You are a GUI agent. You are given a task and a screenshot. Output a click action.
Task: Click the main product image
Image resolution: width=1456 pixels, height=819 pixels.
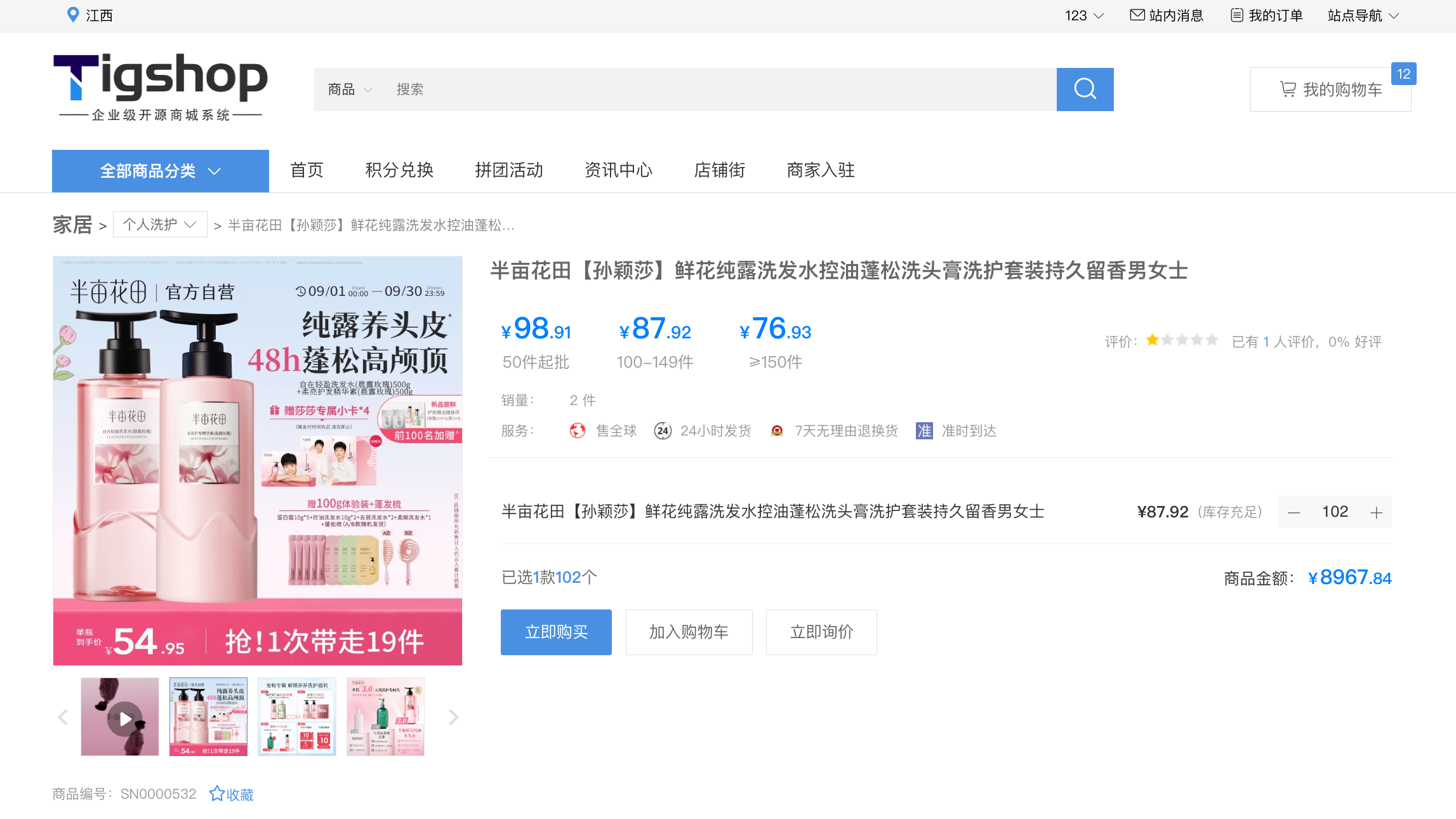click(x=258, y=461)
